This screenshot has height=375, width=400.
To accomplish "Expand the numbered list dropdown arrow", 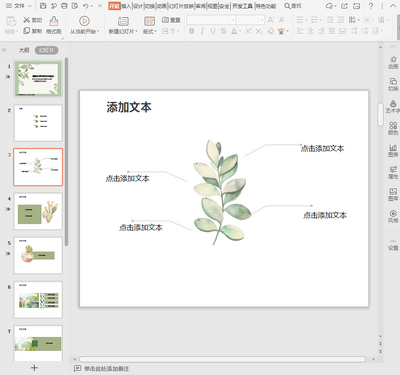I will coord(320,20).
